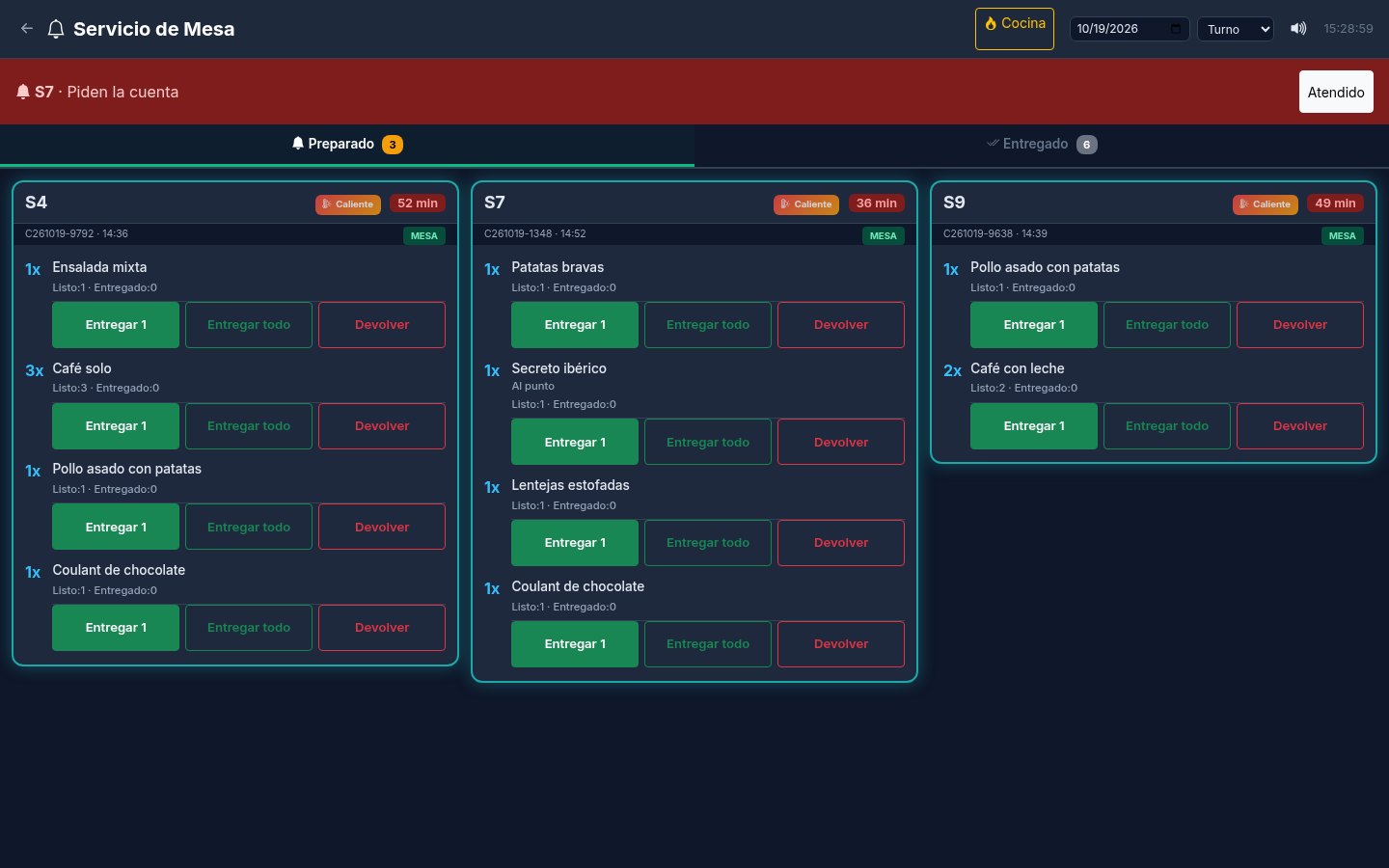
Task: Click the back arrow icon
Action: coord(27,29)
